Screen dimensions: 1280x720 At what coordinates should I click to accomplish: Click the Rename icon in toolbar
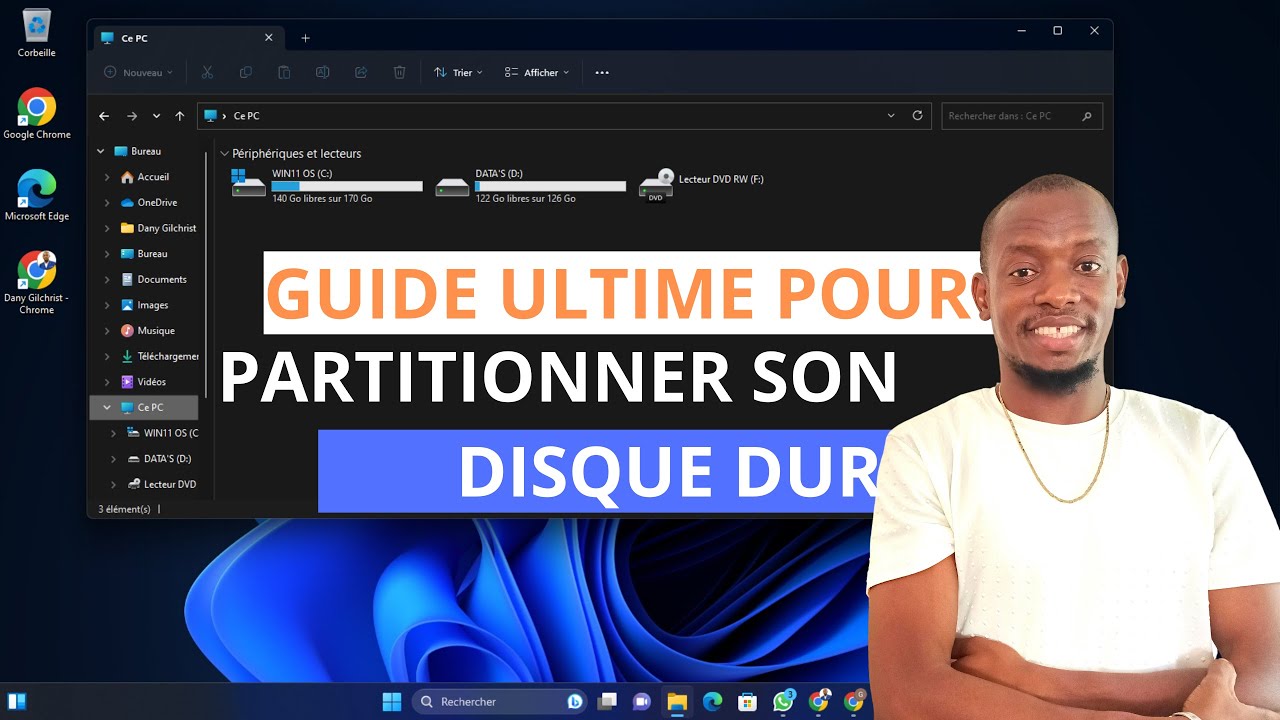[x=322, y=72]
